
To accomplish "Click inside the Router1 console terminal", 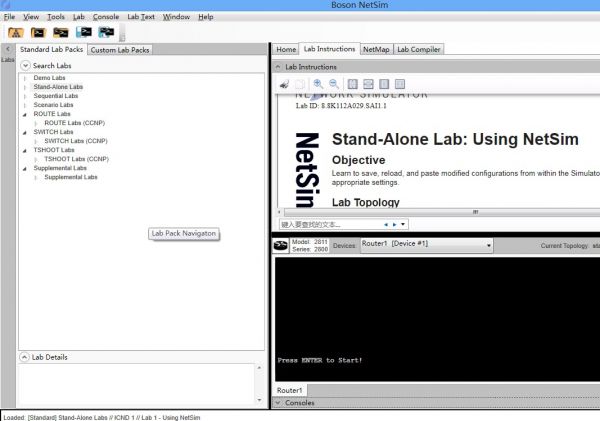I will pyautogui.click(x=437, y=319).
